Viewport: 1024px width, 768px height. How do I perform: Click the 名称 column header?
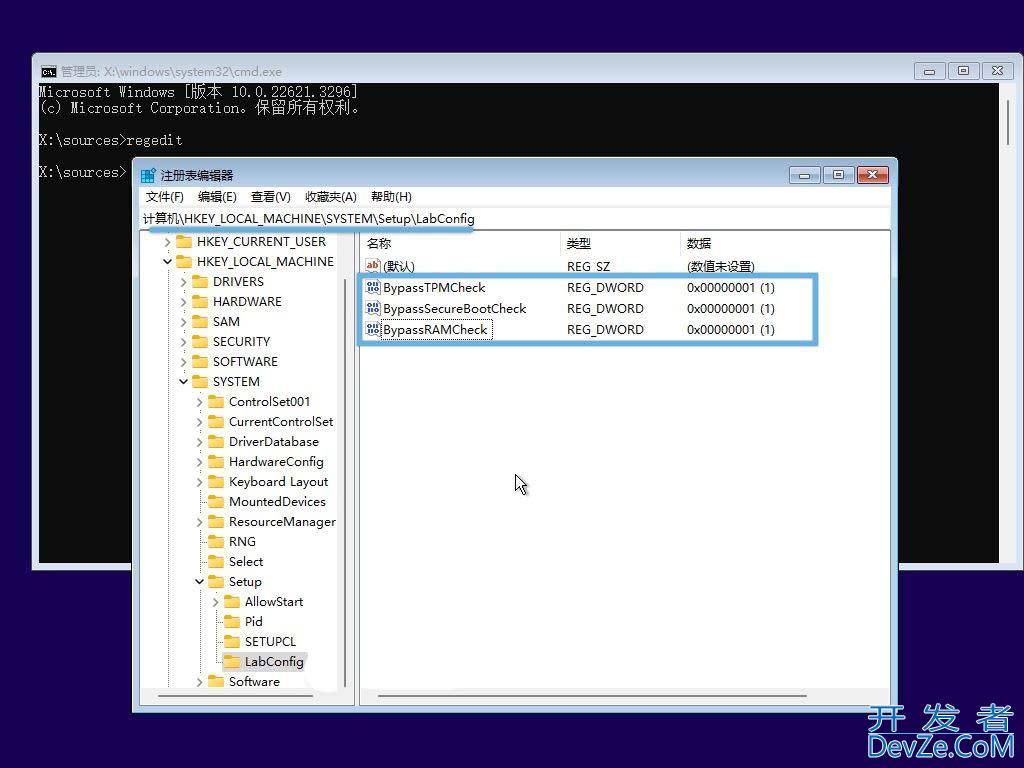[x=379, y=244]
